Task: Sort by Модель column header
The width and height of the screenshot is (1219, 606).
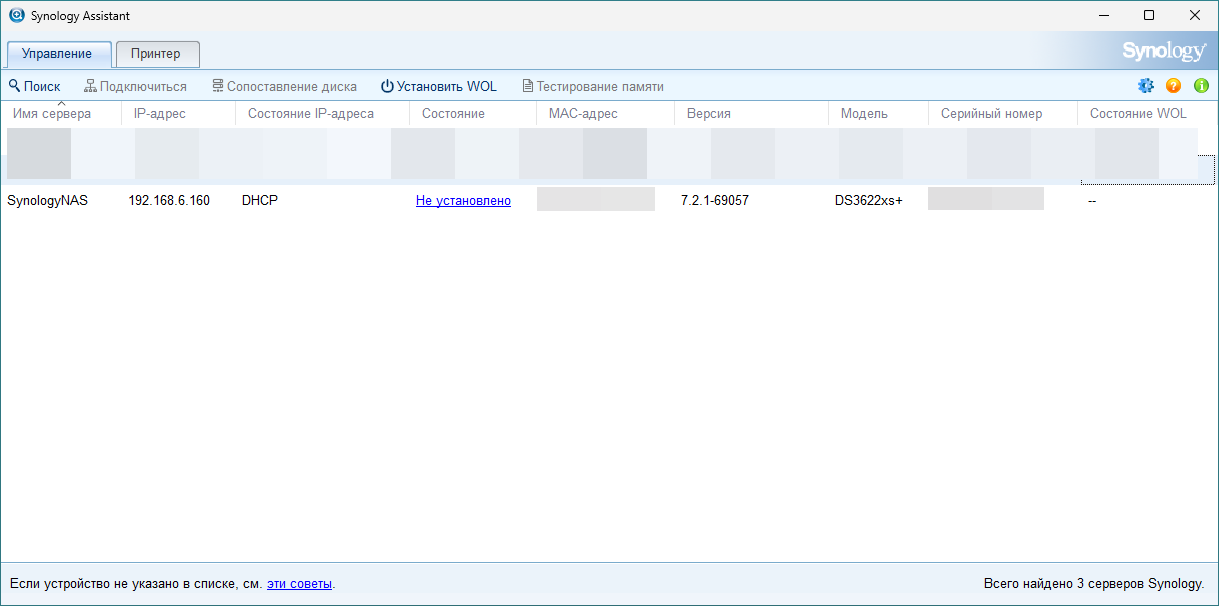Action: 878,114
